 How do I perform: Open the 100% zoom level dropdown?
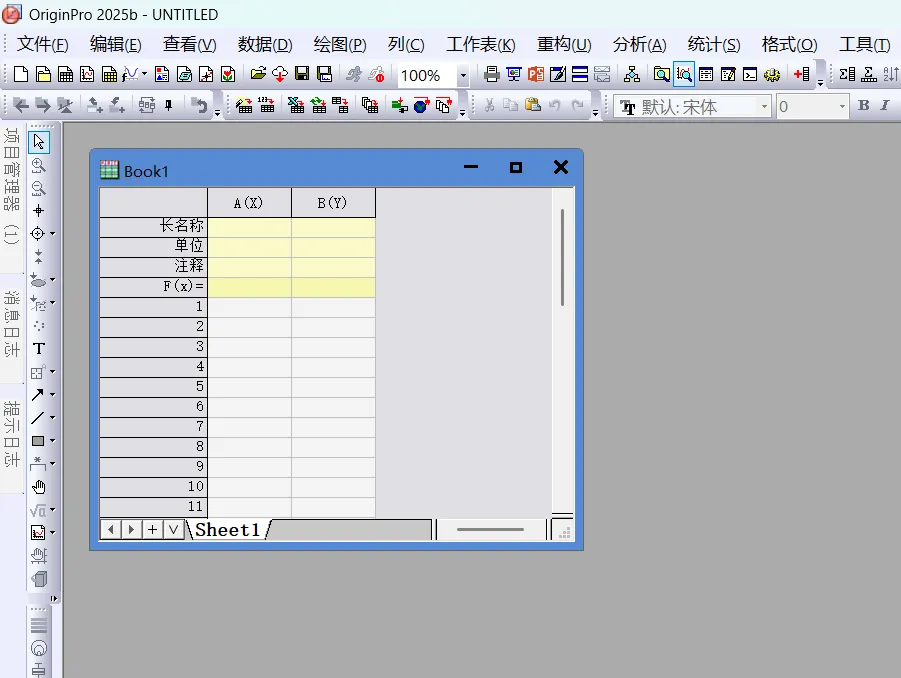pos(463,75)
